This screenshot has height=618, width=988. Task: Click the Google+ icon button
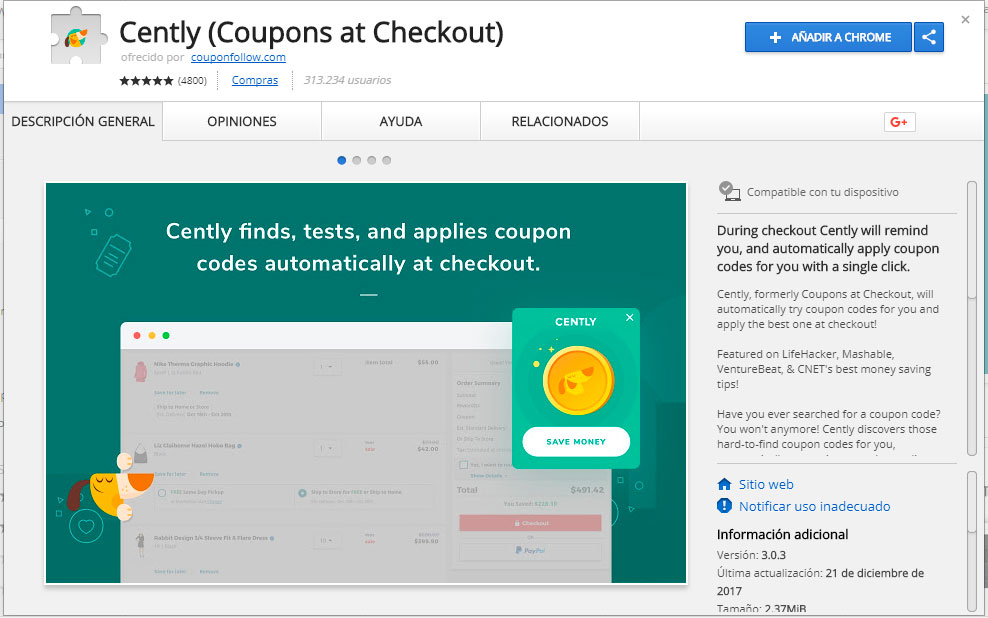899,122
